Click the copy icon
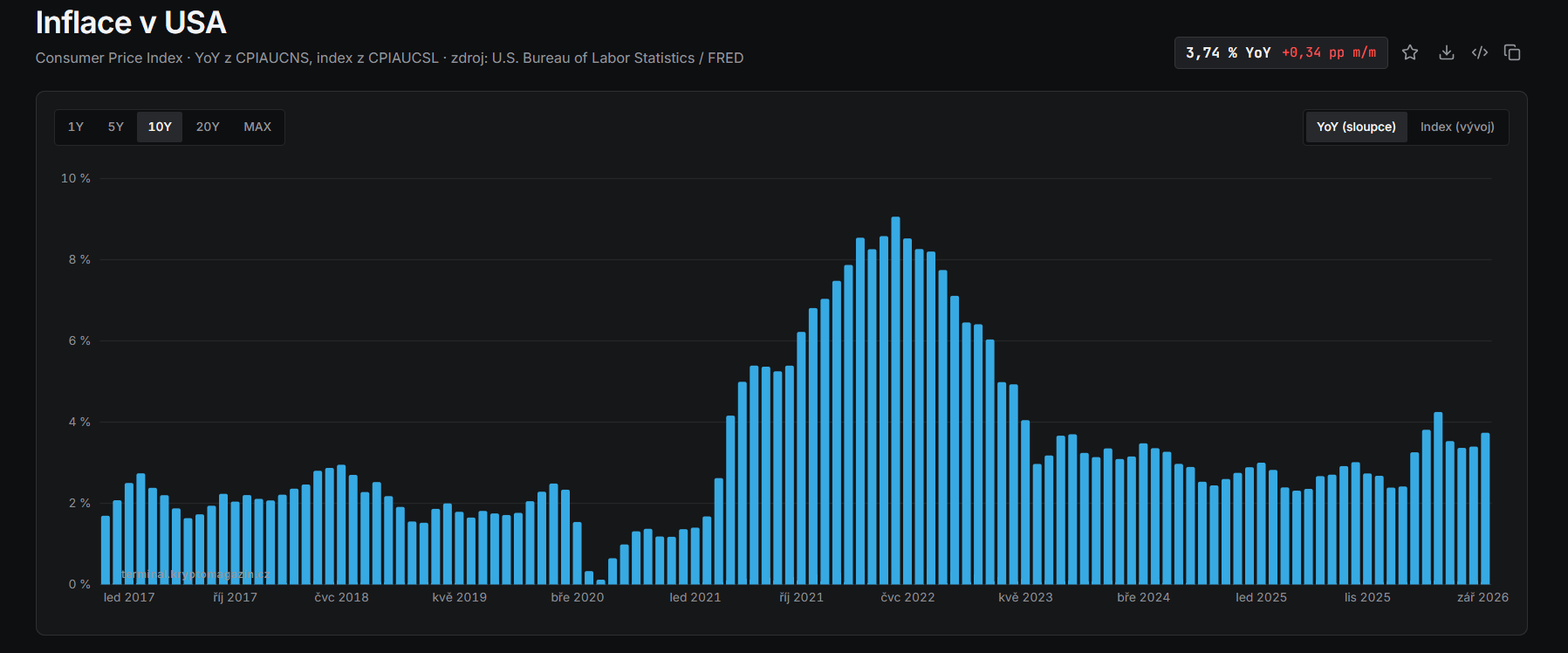The image size is (1568, 653). (1512, 52)
